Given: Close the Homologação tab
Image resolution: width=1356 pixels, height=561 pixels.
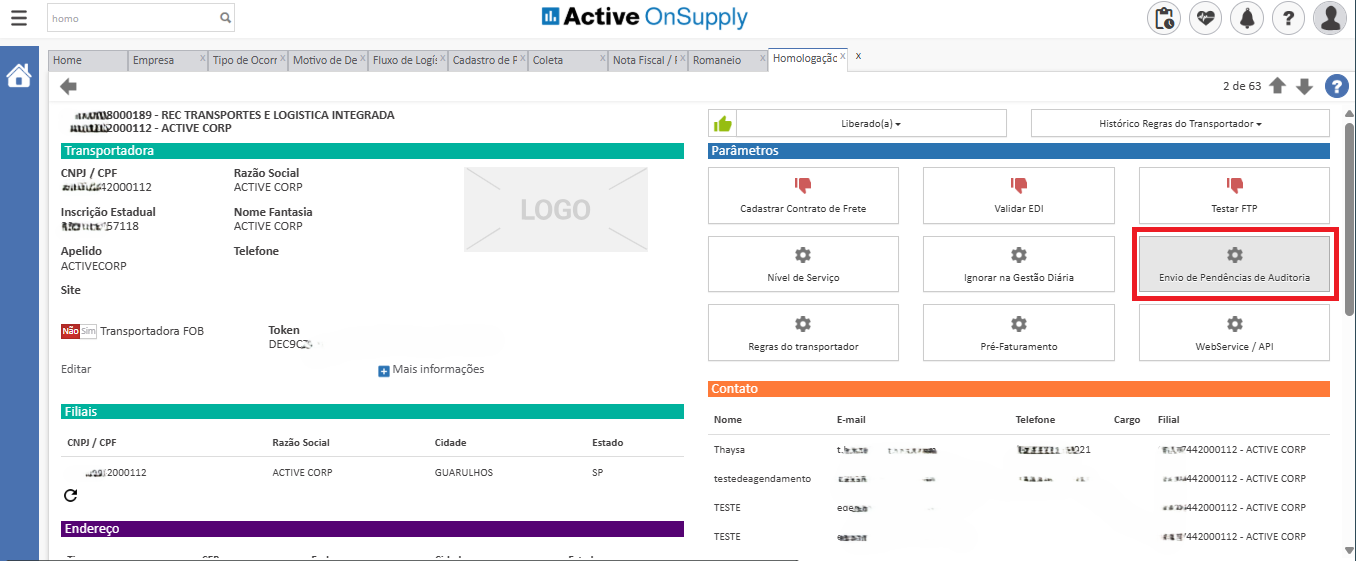Looking at the screenshot, I should tap(843, 57).
